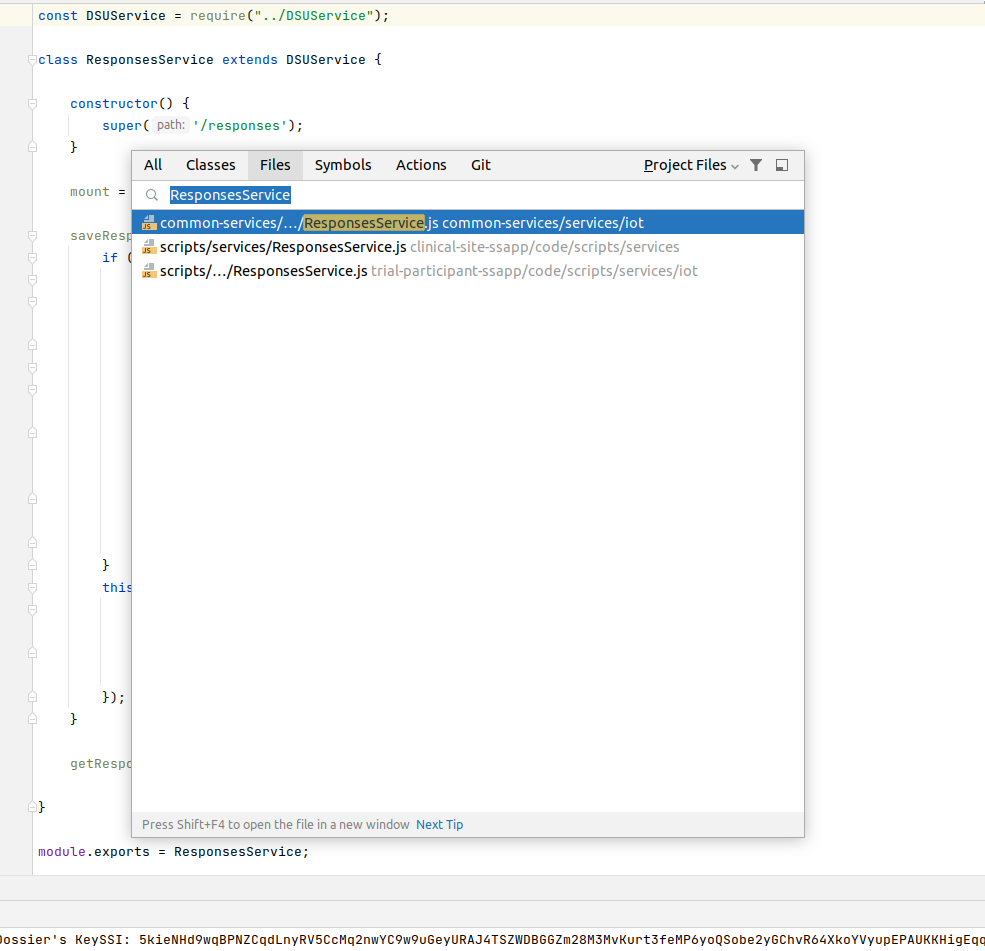The image size is (985, 951).
Task: Collapse the constructor method using its gutter arrow
Action: [x=31, y=103]
